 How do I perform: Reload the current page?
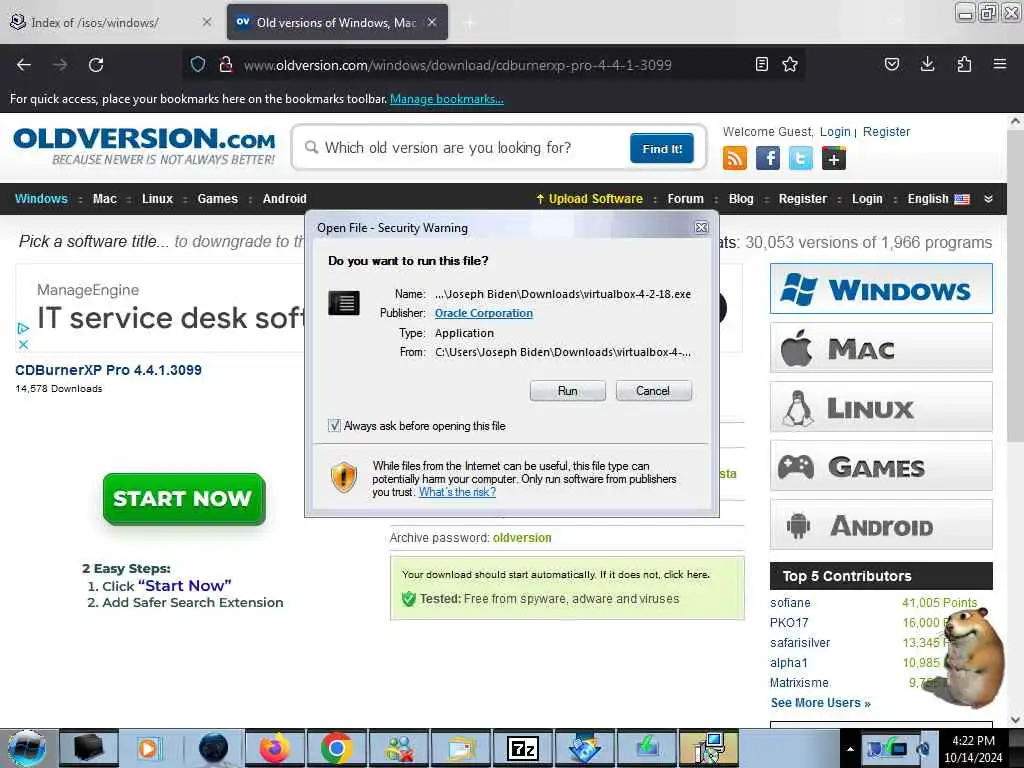point(96,65)
